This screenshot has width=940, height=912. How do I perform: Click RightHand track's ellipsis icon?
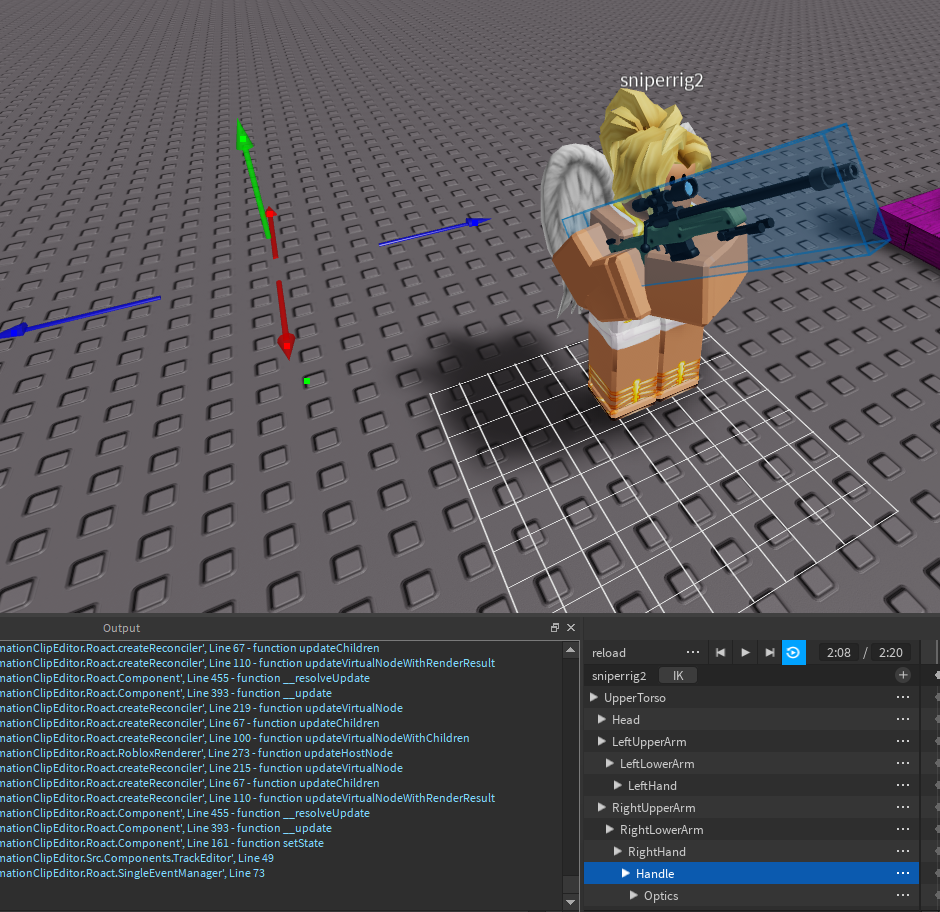click(903, 851)
